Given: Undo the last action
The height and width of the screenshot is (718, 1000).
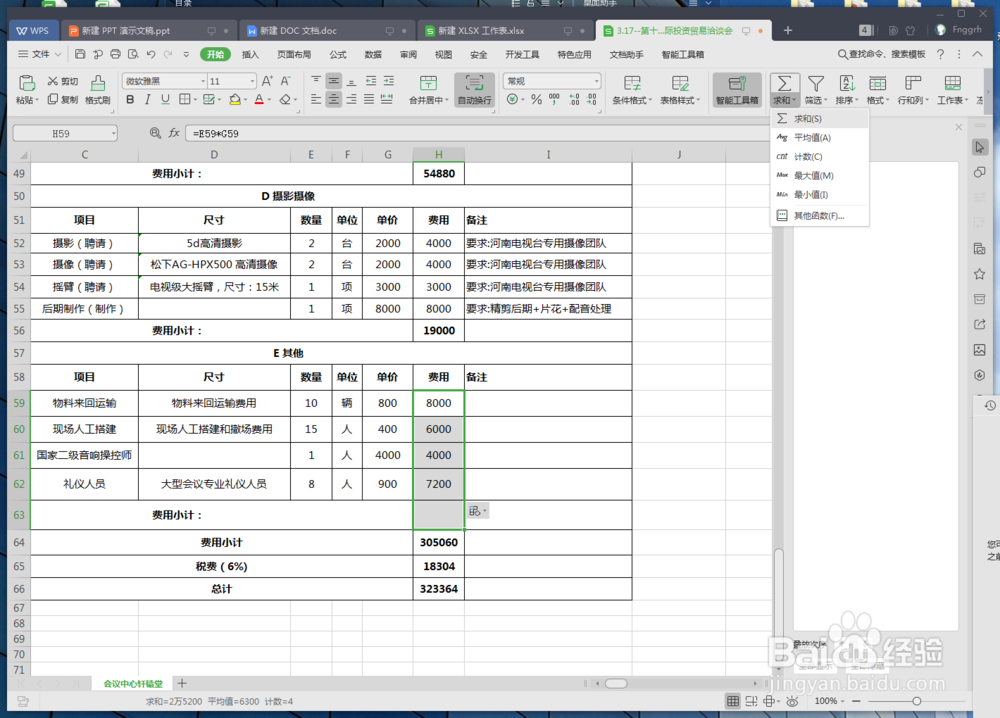Looking at the screenshot, I should 151,54.
